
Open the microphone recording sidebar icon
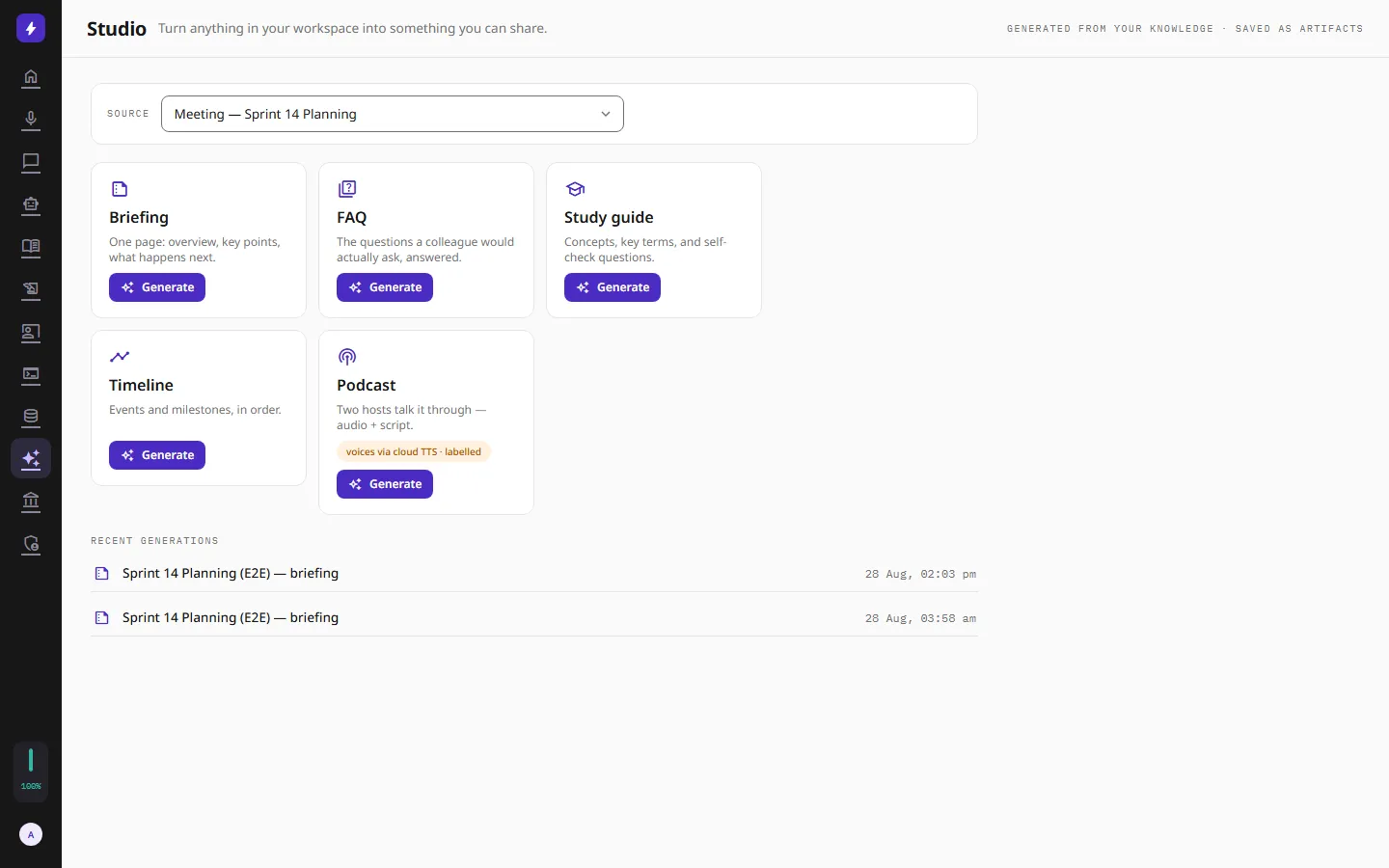pyautogui.click(x=31, y=120)
